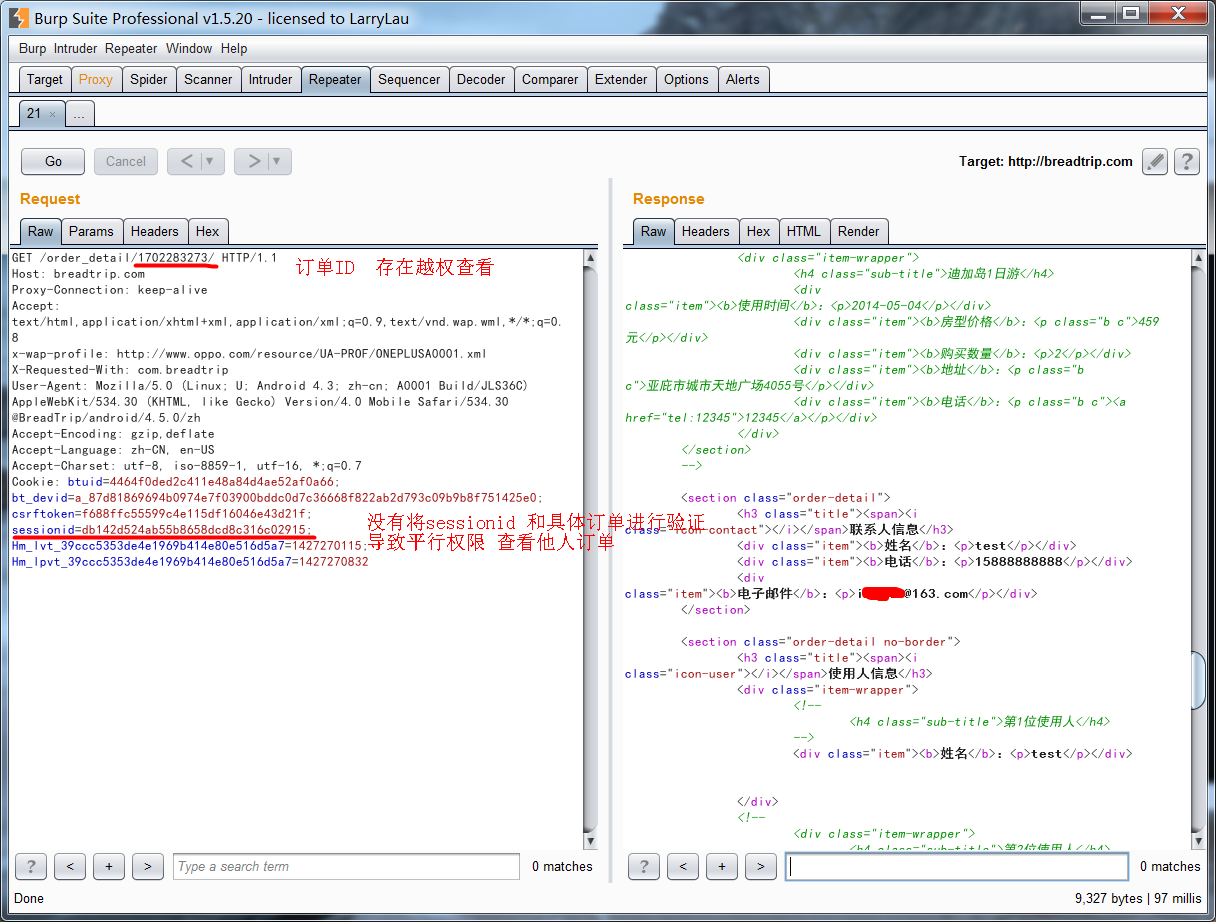1216x922 pixels.
Task: Select the response Hex tab
Action: click(x=759, y=231)
